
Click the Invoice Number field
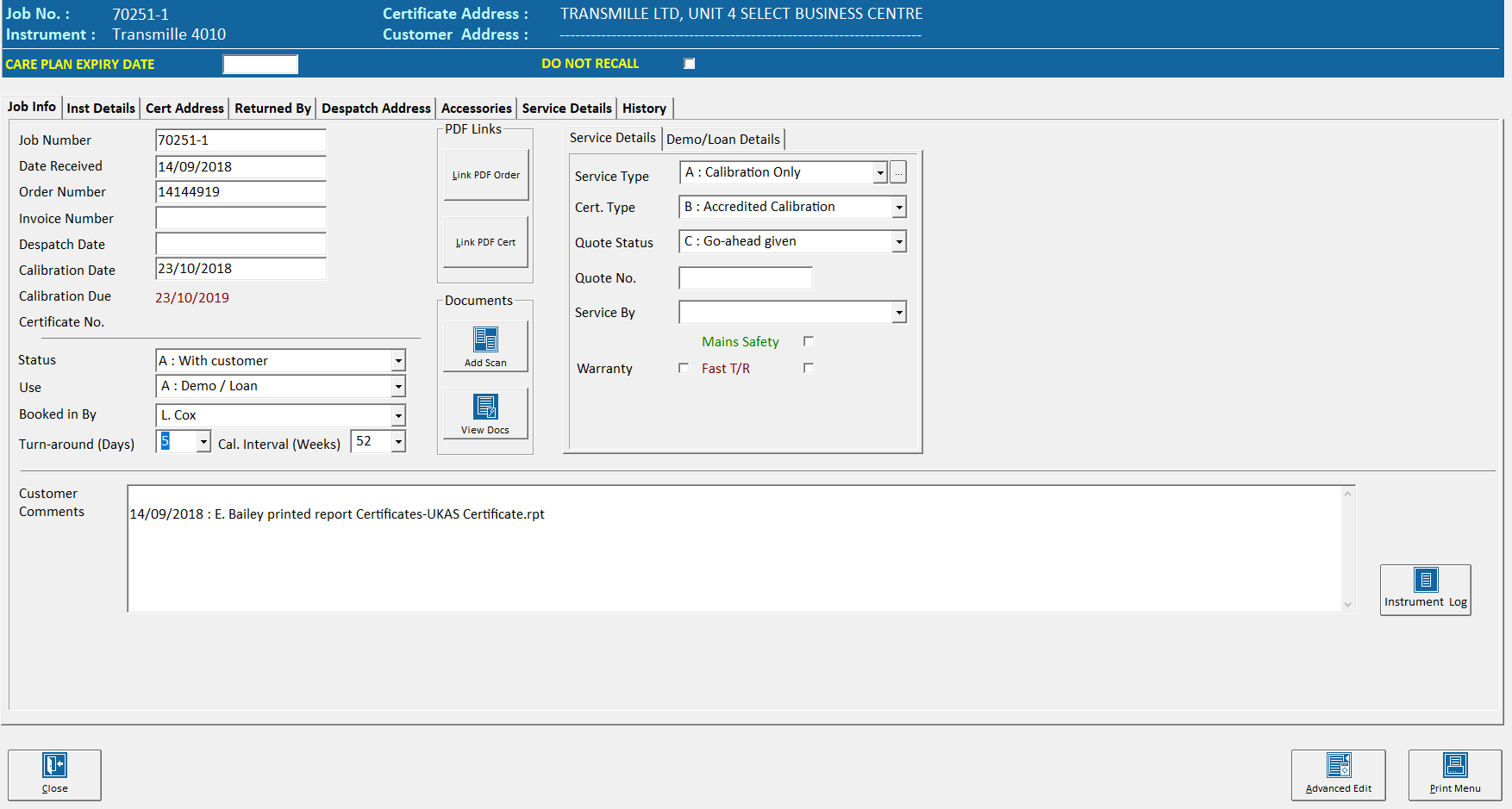pos(241,218)
